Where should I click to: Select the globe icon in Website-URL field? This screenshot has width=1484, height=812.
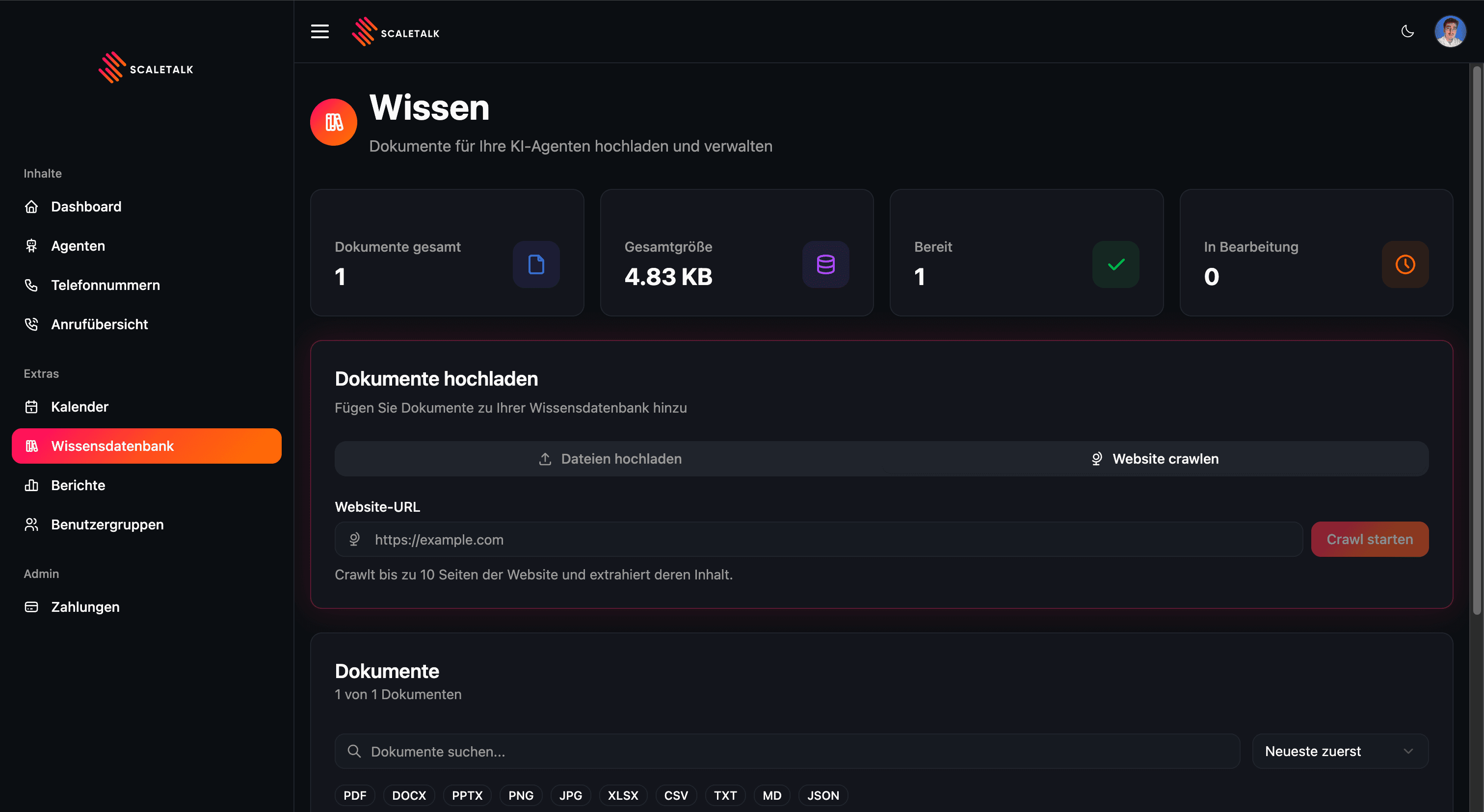[354, 539]
